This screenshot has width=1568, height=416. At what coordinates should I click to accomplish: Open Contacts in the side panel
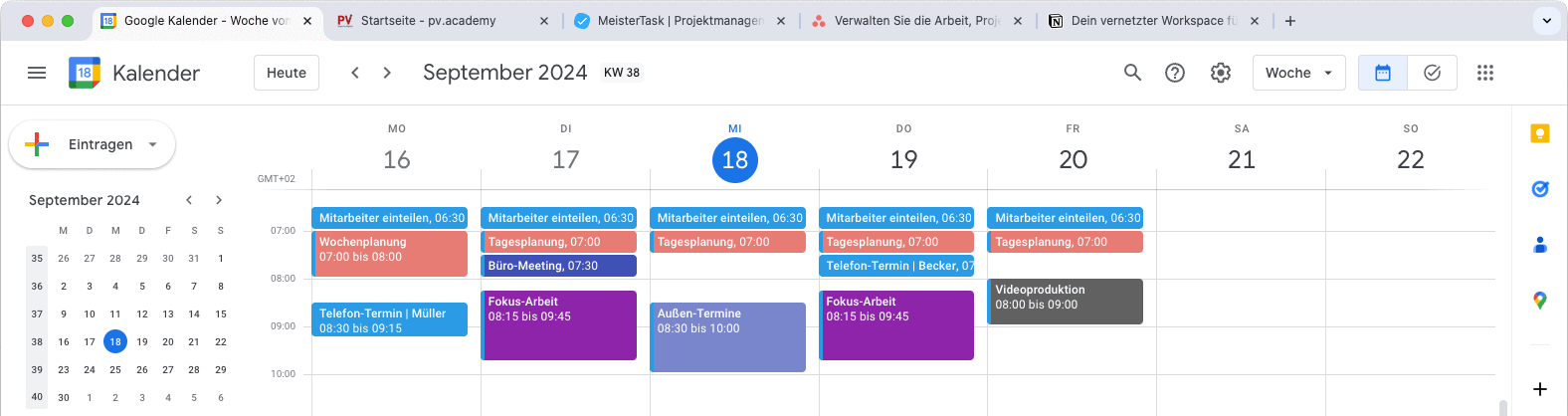pyautogui.click(x=1540, y=245)
